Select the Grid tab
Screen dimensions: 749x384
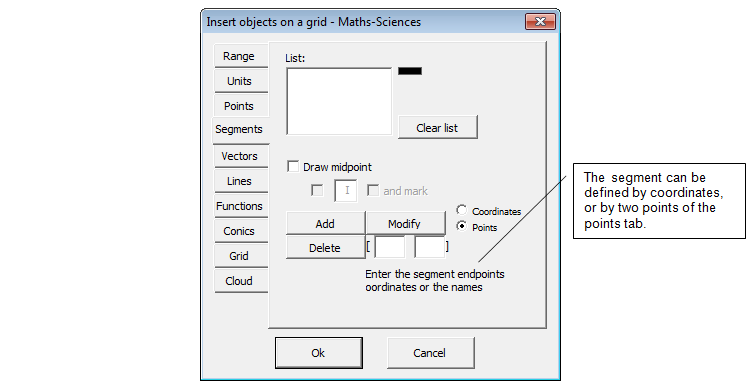240,256
